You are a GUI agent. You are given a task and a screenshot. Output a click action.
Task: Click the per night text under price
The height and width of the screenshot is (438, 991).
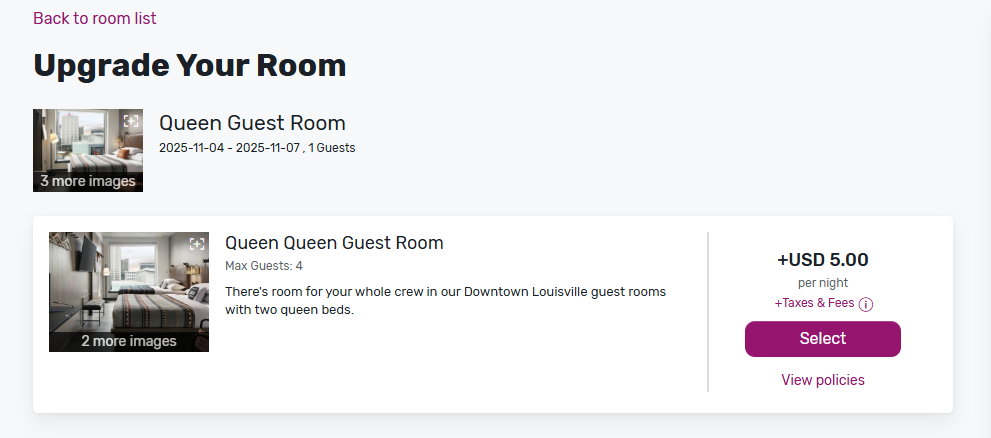(823, 283)
